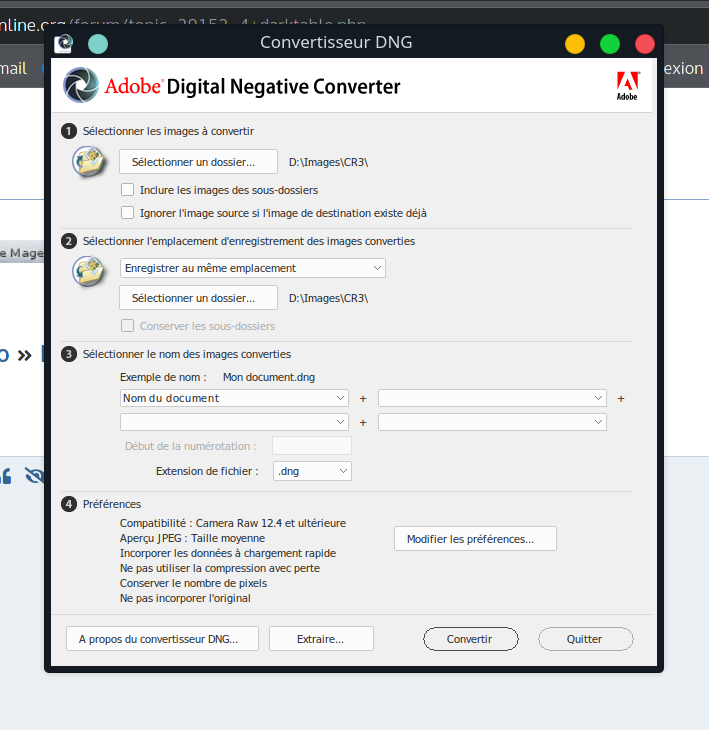
Task: Click the mail link in browser window
Action: (x=14, y=68)
